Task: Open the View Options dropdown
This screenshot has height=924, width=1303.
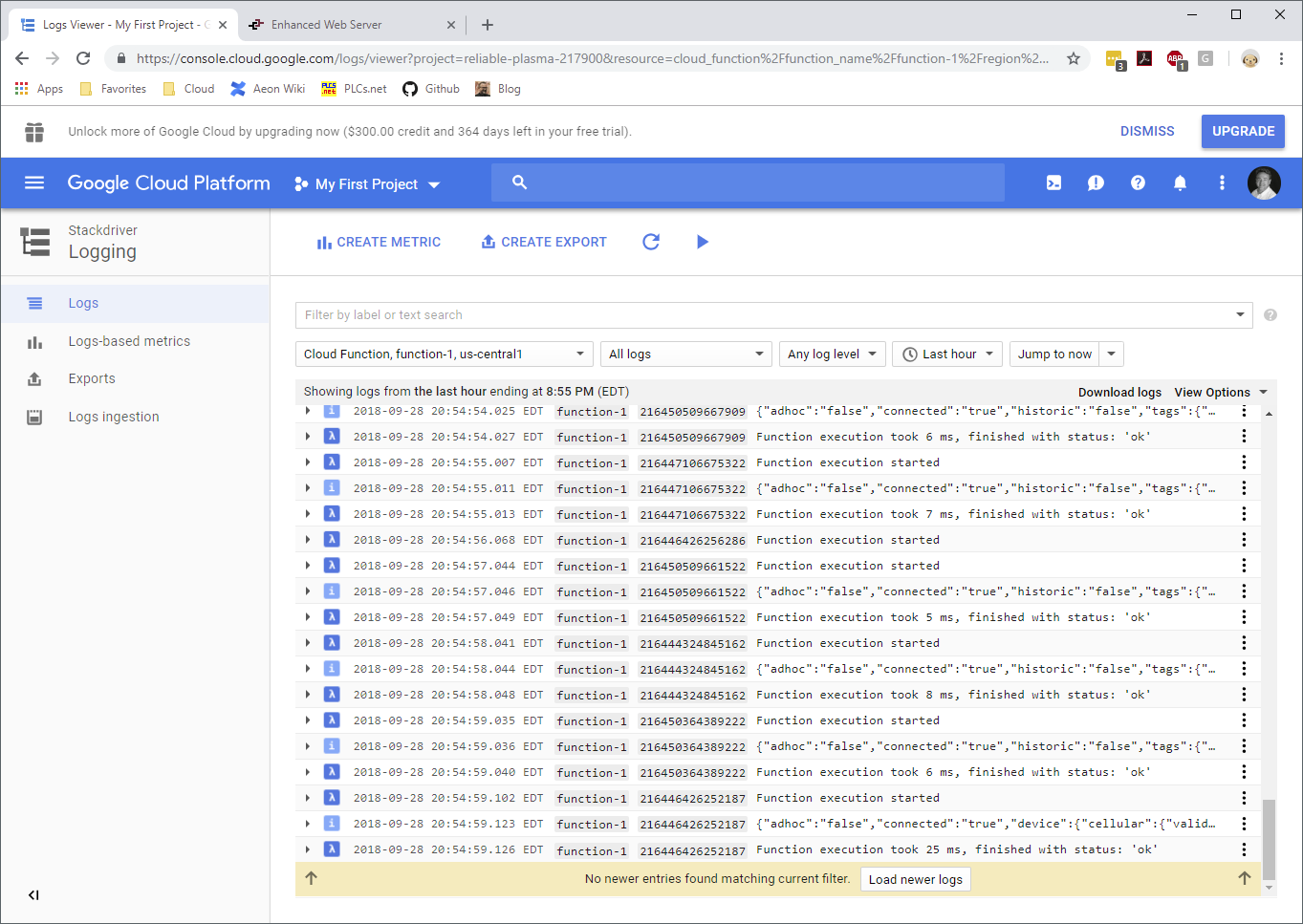Action: (1221, 392)
